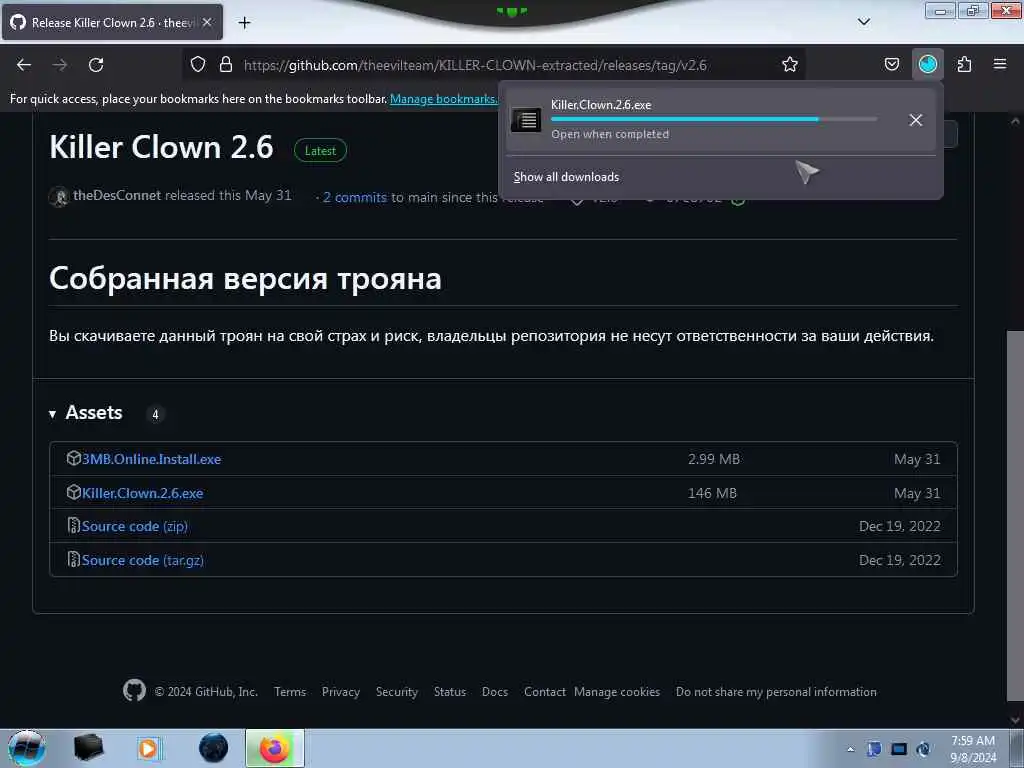Image resolution: width=1024 pixels, height=768 pixels.
Task: Show hidden system tray icons arrow
Action: [x=850, y=749]
